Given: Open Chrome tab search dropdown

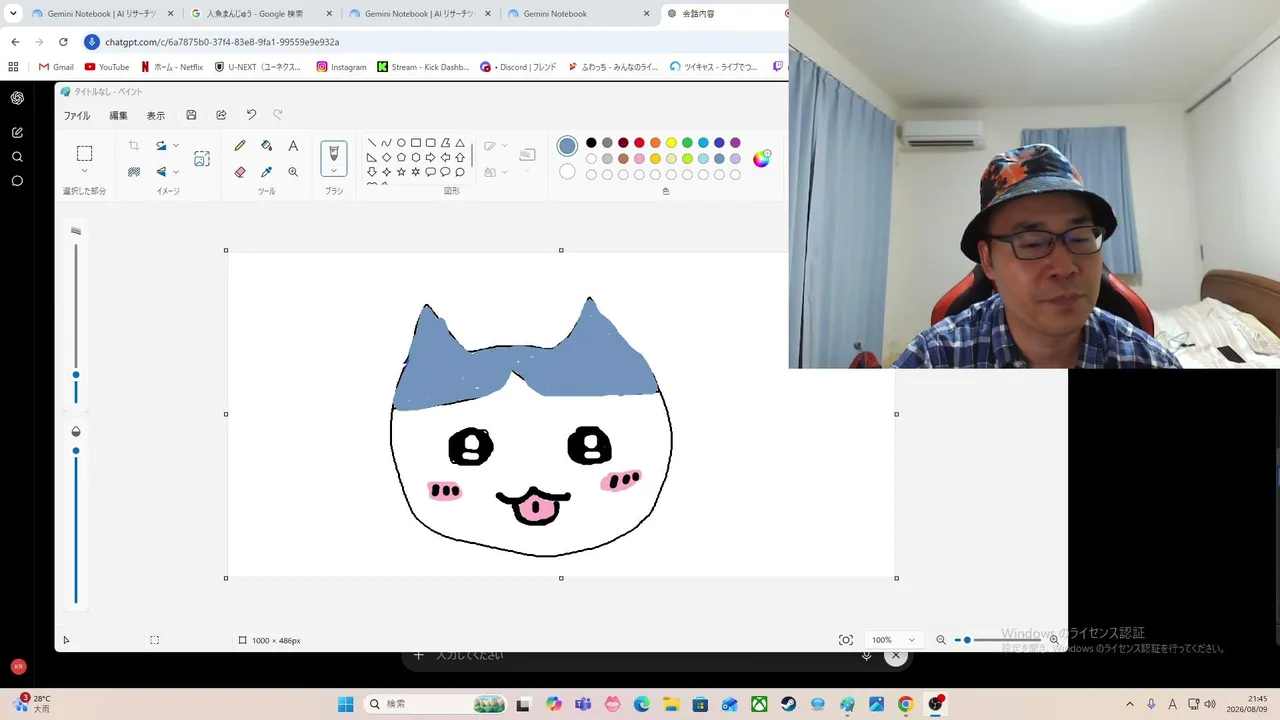Looking at the screenshot, I should 13,14.
